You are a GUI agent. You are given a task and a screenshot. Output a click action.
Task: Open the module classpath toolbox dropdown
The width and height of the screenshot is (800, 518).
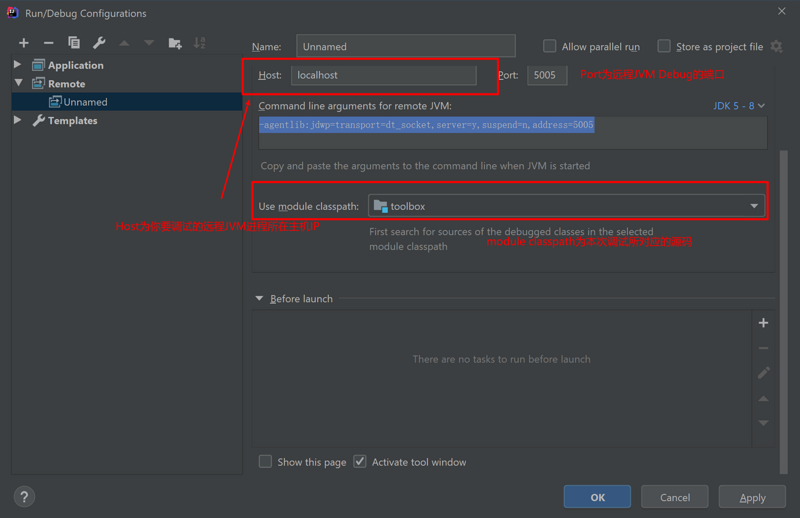566,206
